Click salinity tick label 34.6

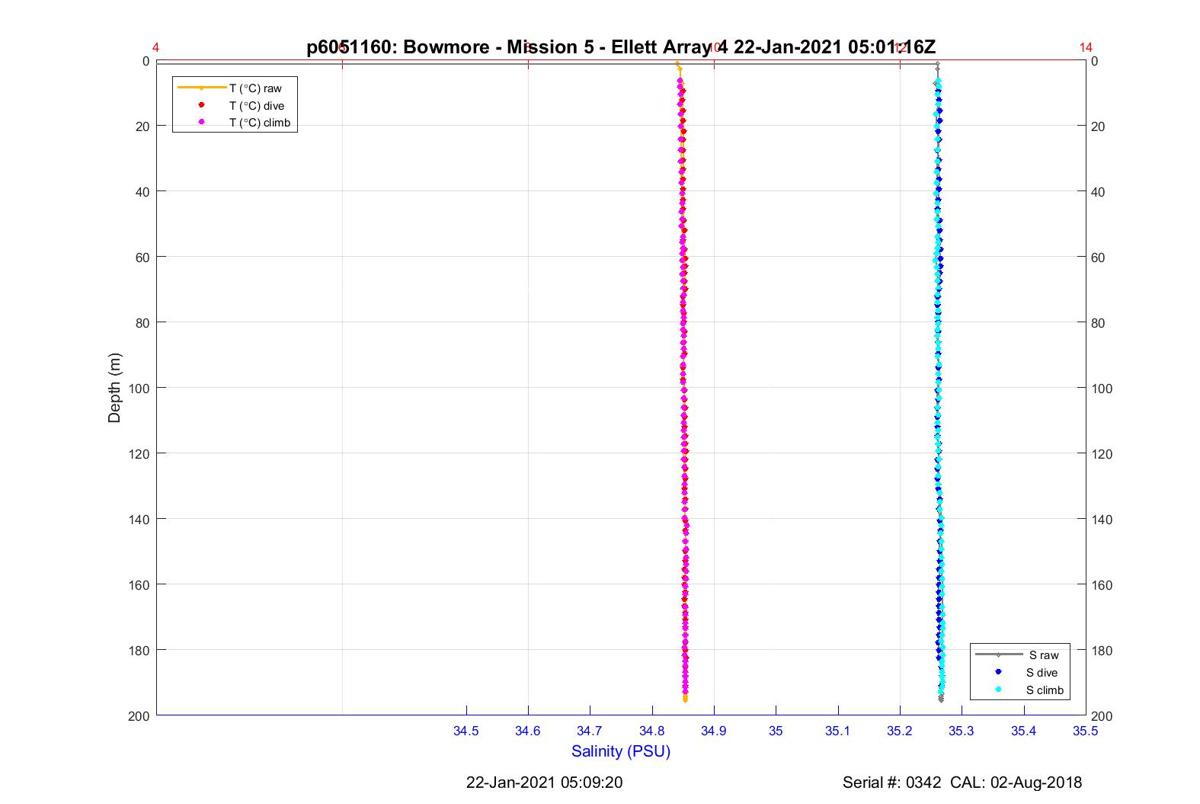pyautogui.click(x=528, y=732)
